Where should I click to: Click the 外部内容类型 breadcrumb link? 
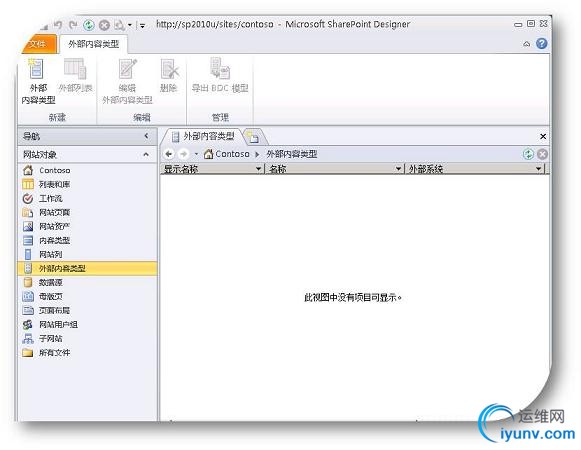pyautogui.click(x=292, y=154)
